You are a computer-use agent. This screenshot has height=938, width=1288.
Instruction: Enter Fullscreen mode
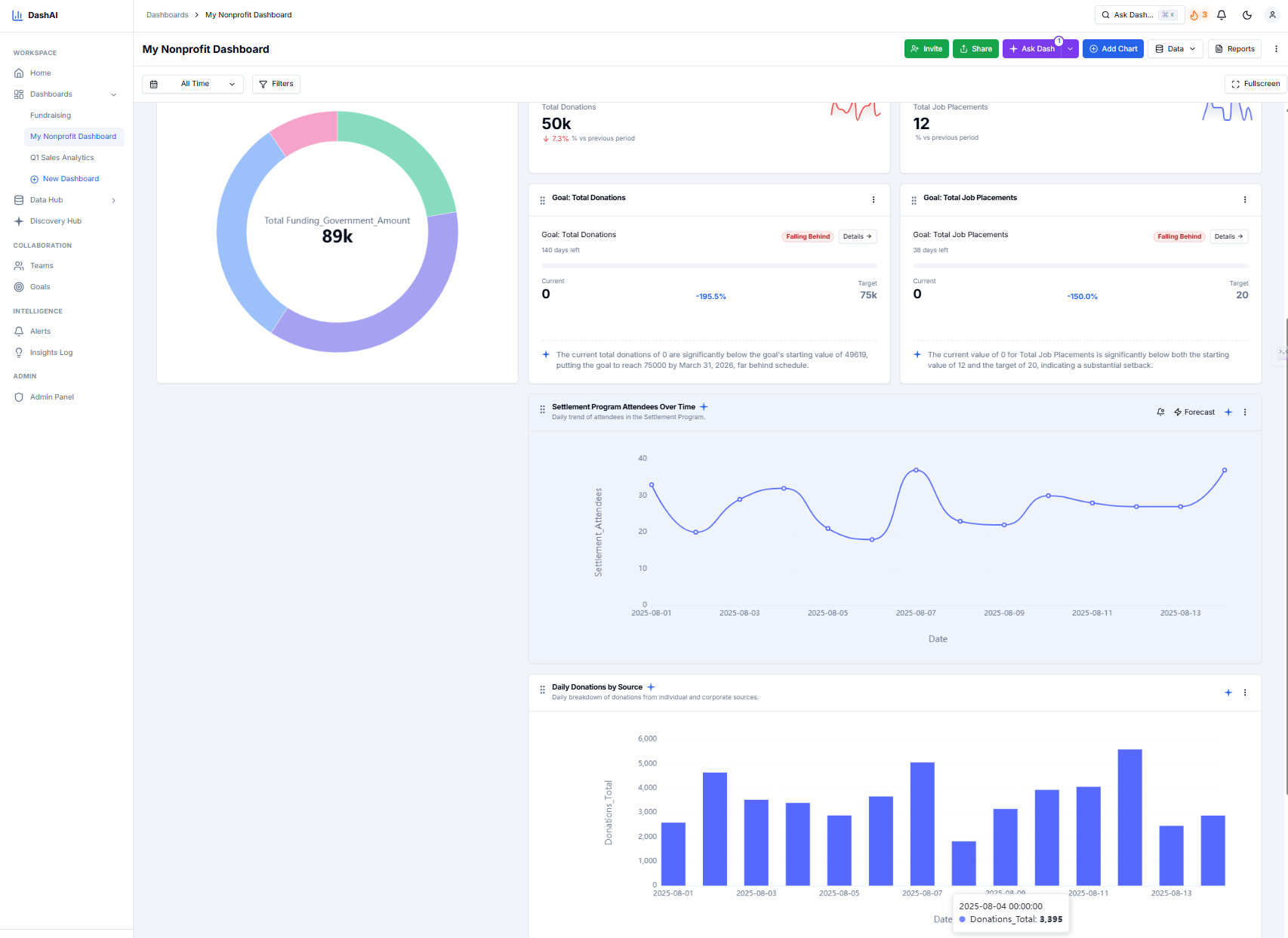pyautogui.click(x=1256, y=84)
